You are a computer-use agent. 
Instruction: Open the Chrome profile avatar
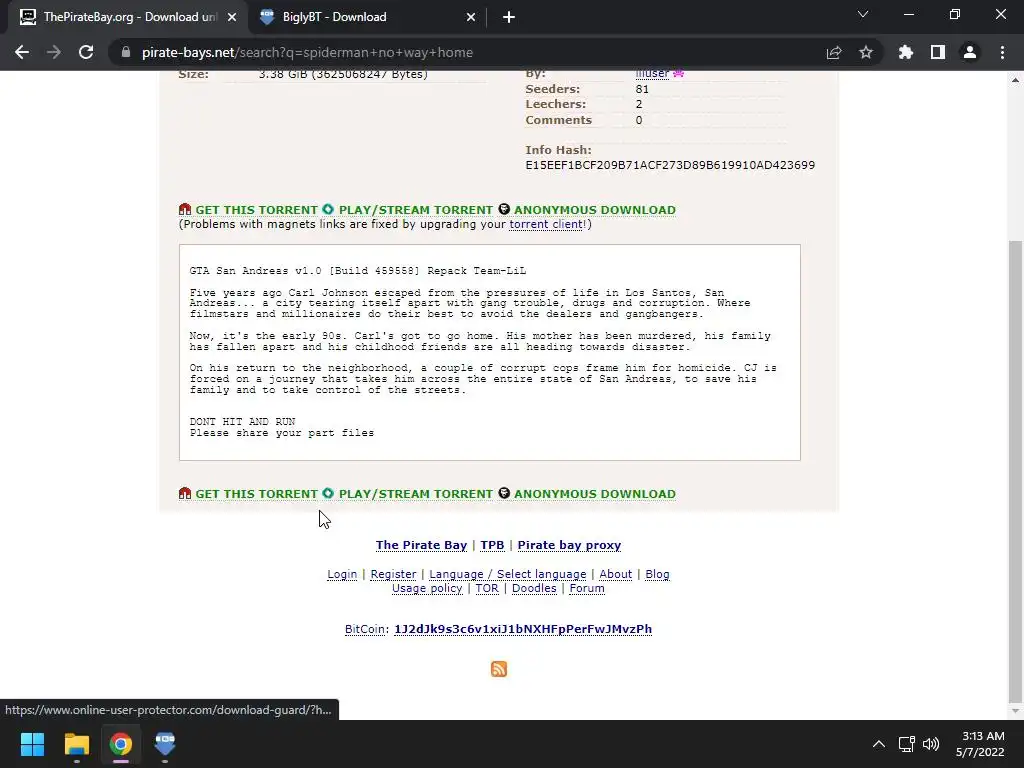[970, 52]
